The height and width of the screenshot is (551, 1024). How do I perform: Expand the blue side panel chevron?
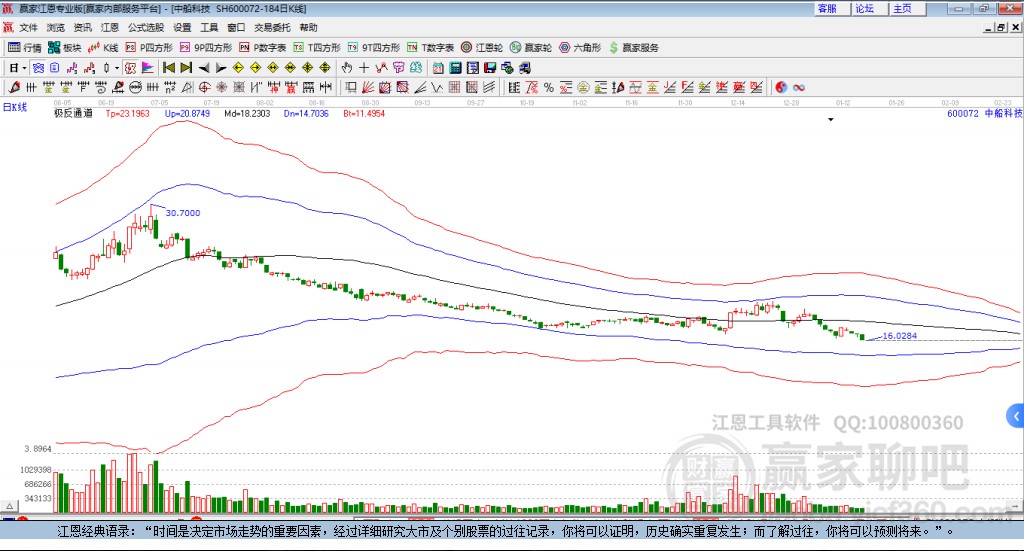tap(1016, 417)
